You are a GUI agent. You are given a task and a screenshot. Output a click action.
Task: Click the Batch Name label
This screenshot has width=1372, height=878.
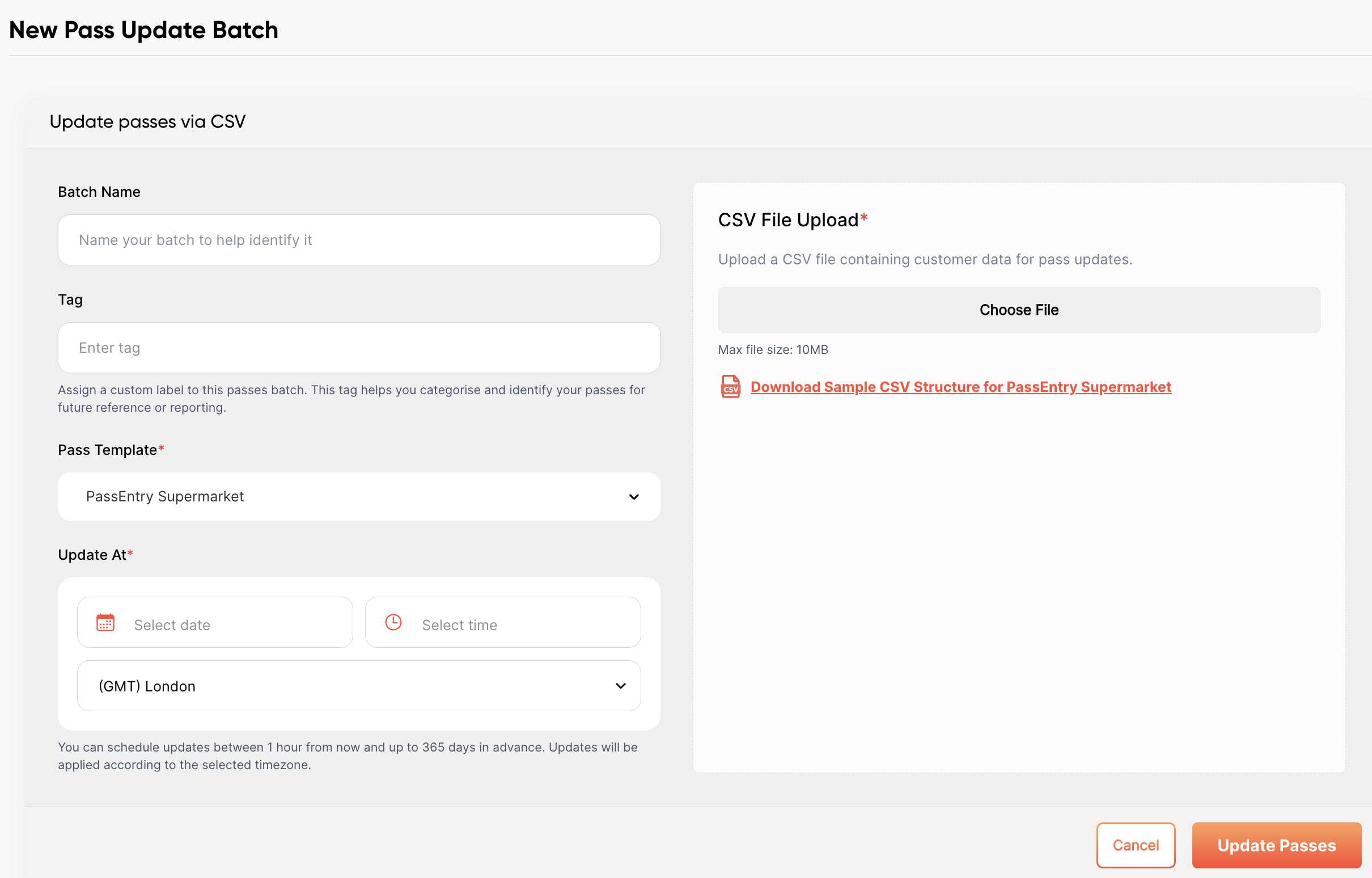point(99,192)
